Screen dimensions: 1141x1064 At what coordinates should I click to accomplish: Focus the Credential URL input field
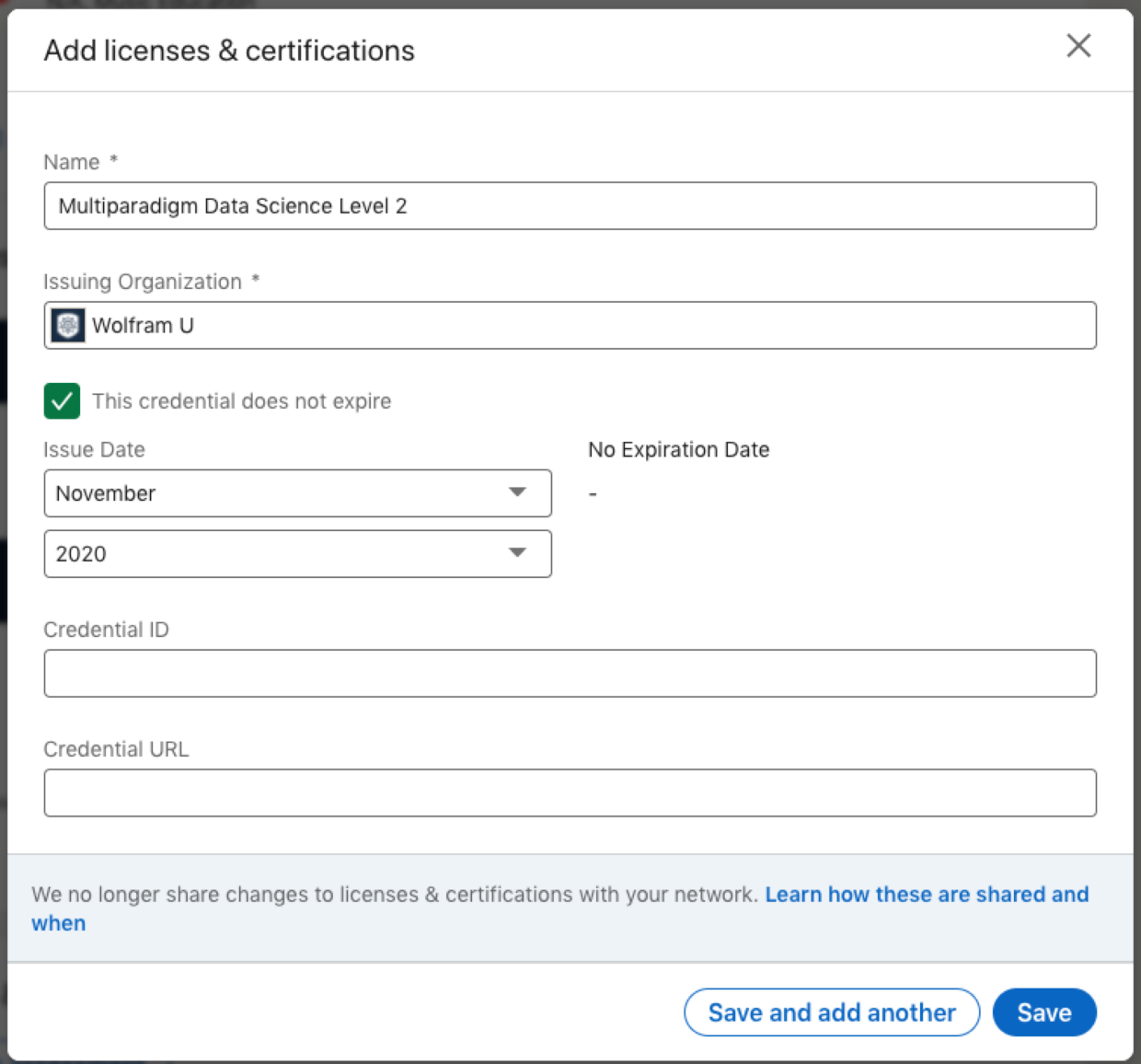(570, 792)
